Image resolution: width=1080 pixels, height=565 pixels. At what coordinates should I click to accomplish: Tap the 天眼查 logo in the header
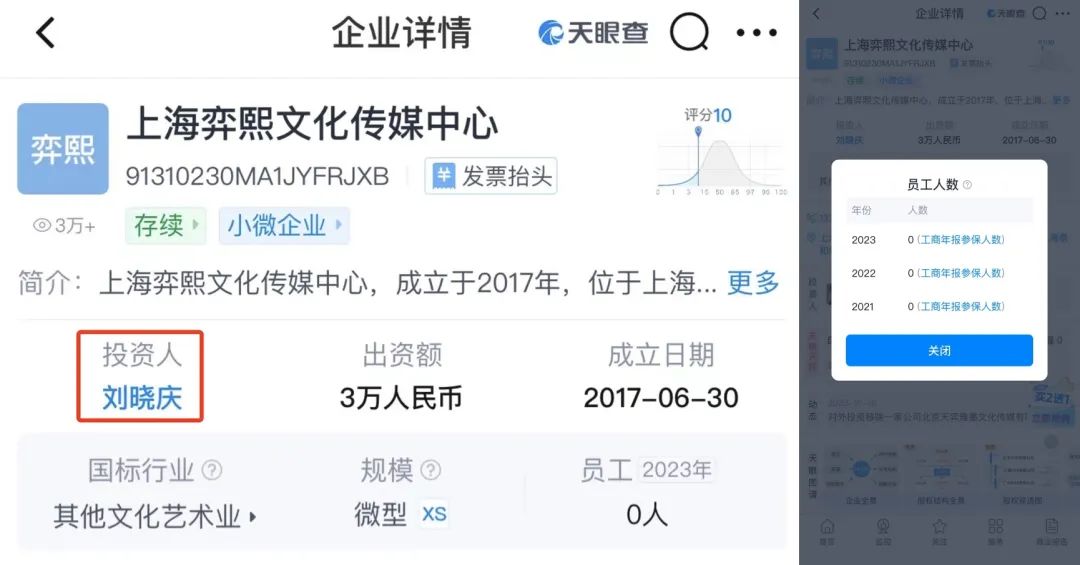[x=592, y=32]
